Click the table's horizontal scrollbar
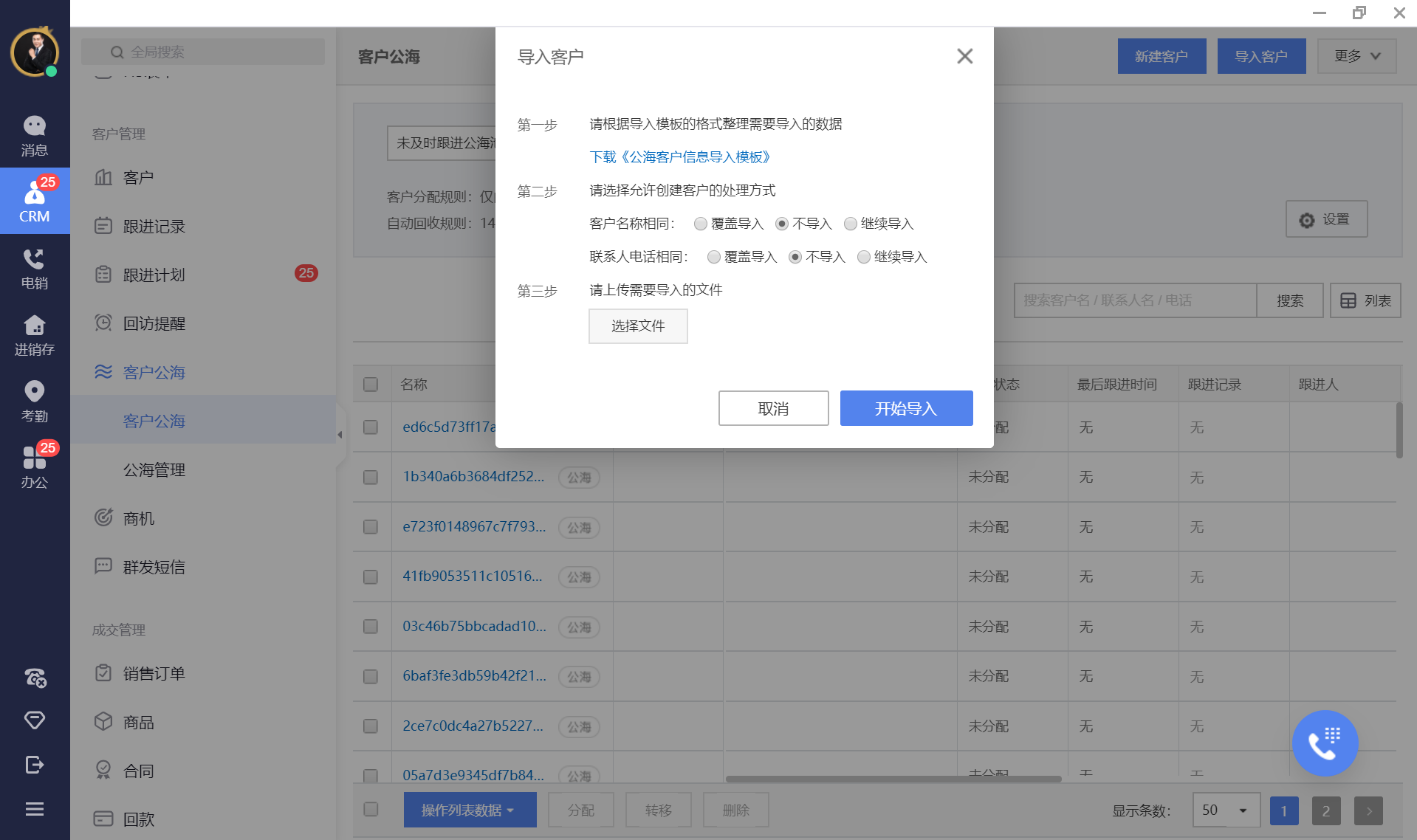 pyautogui.click(x=893, y=779)
